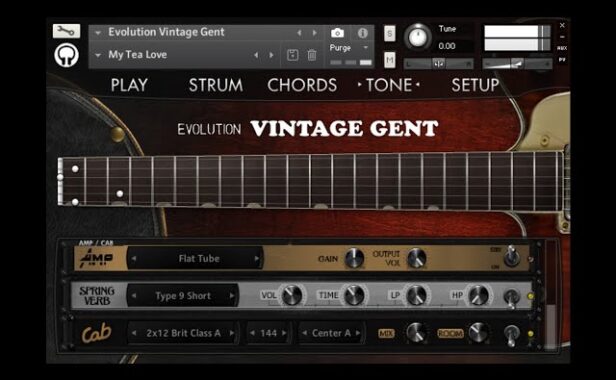Open the snapshot dropdown arrow by My Tea Love
This screenshot has height=380, width=616.
[98, 55]
